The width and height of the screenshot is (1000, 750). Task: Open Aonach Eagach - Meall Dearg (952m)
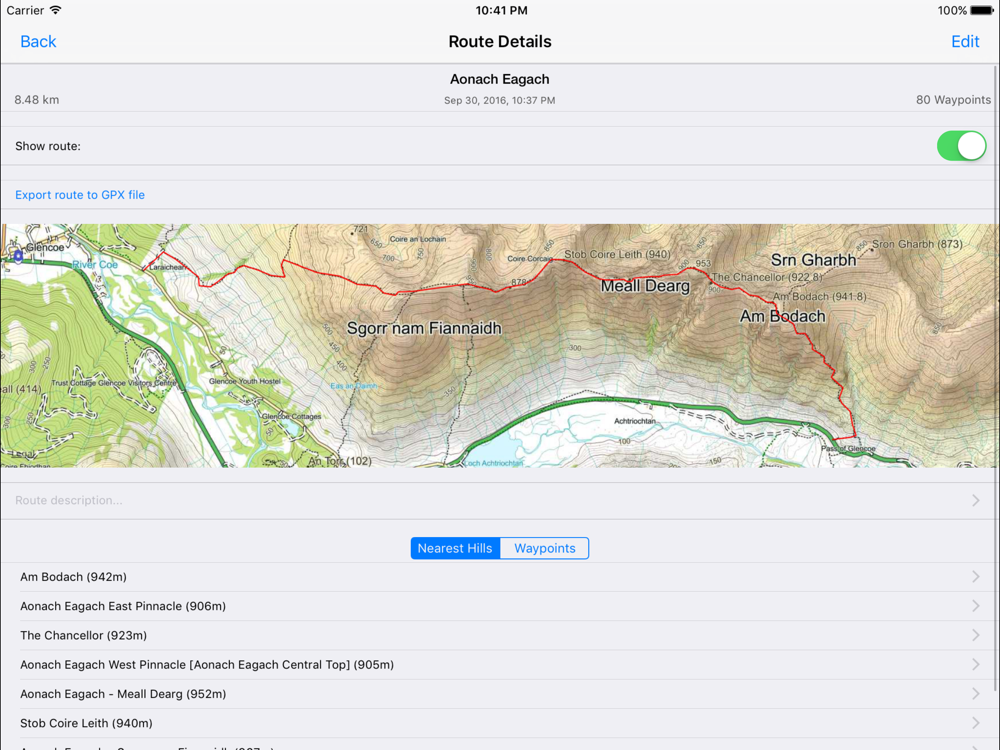498,695
